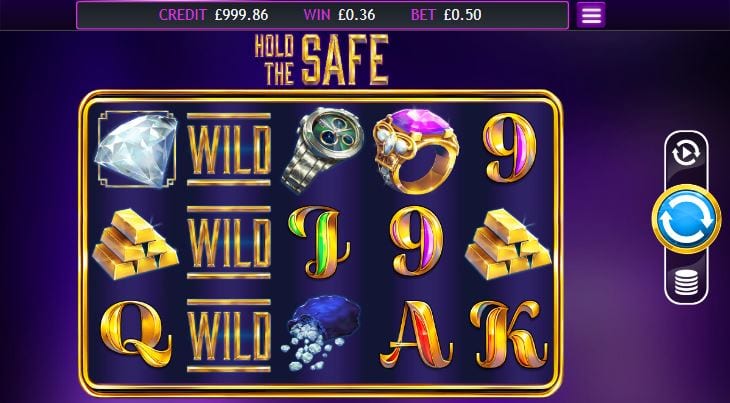Click the top WILD symbol

(x=229, y=149)
